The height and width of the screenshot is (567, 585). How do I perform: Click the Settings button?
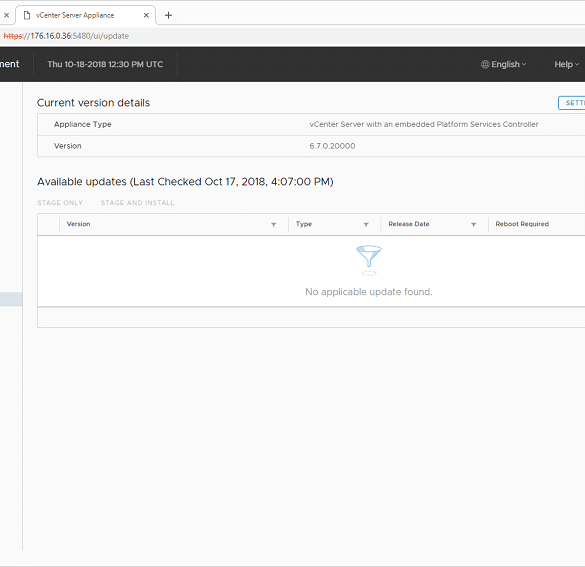(x=572, y=103)
